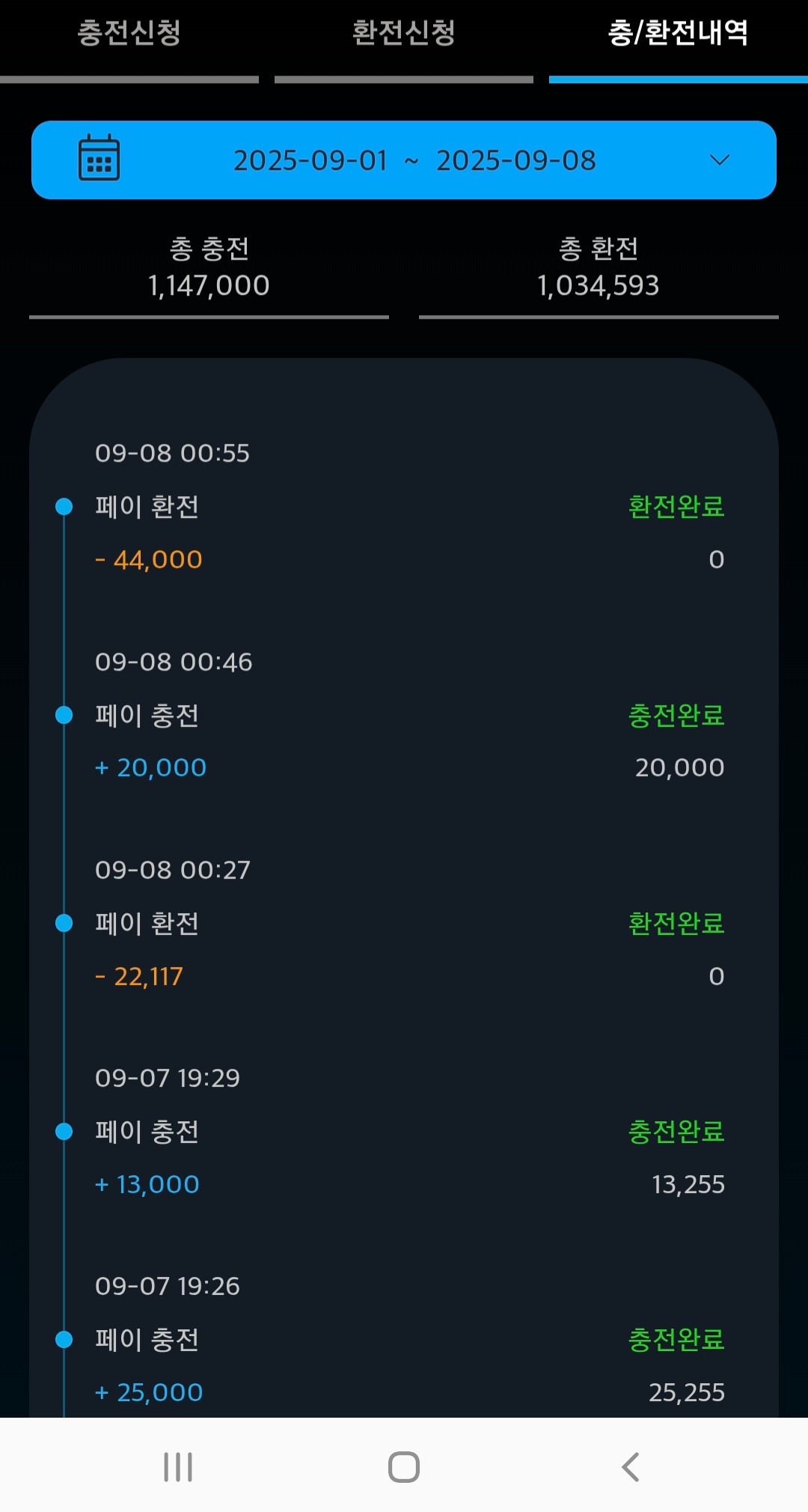
Task: Open the -22,117 페이 환전 transaction
Action: click(147, 924)
